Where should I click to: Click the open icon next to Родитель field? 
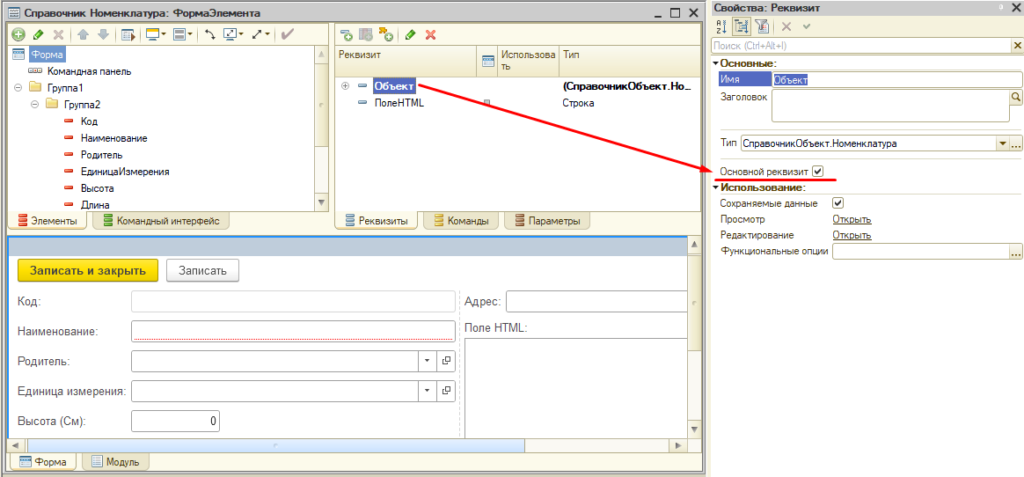click(x=447, y=361)
